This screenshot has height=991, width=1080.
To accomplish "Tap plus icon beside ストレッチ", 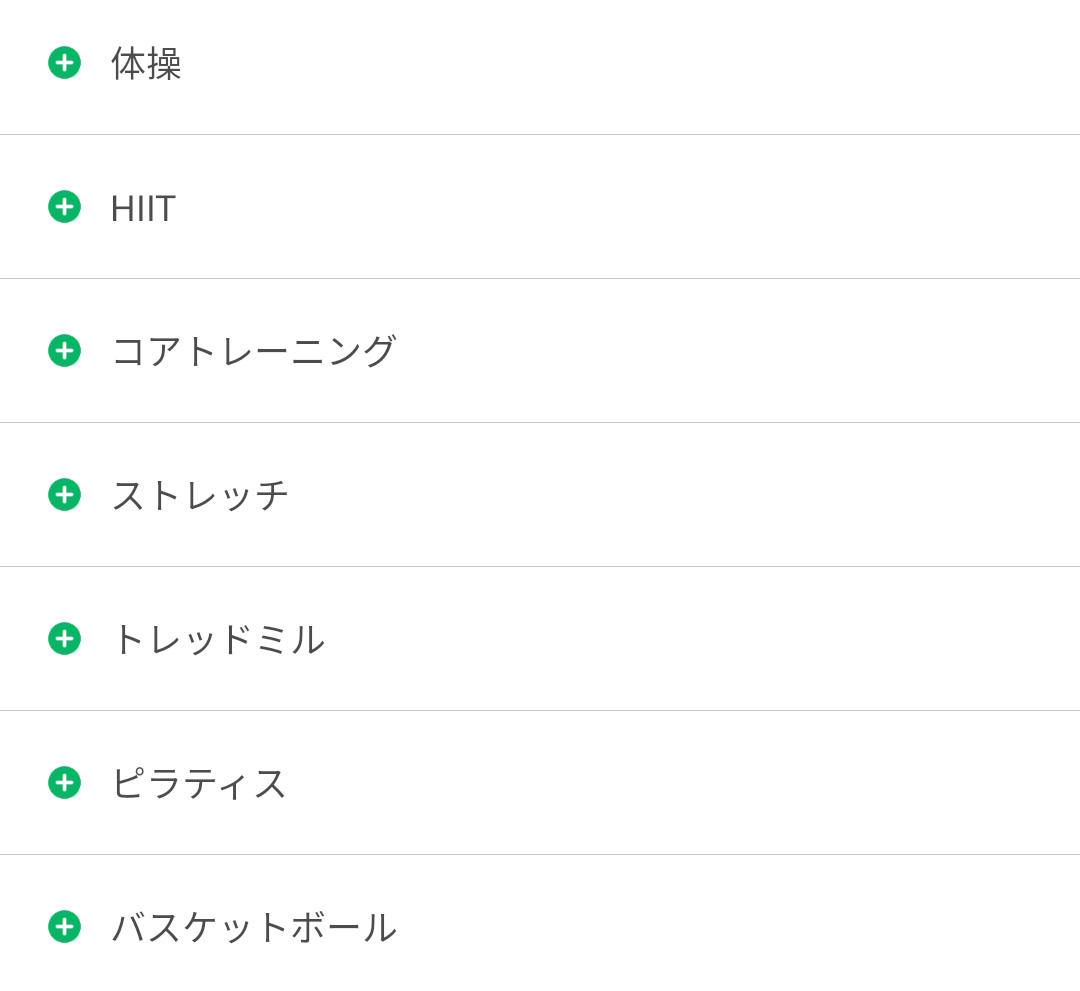I will [64, 495].
